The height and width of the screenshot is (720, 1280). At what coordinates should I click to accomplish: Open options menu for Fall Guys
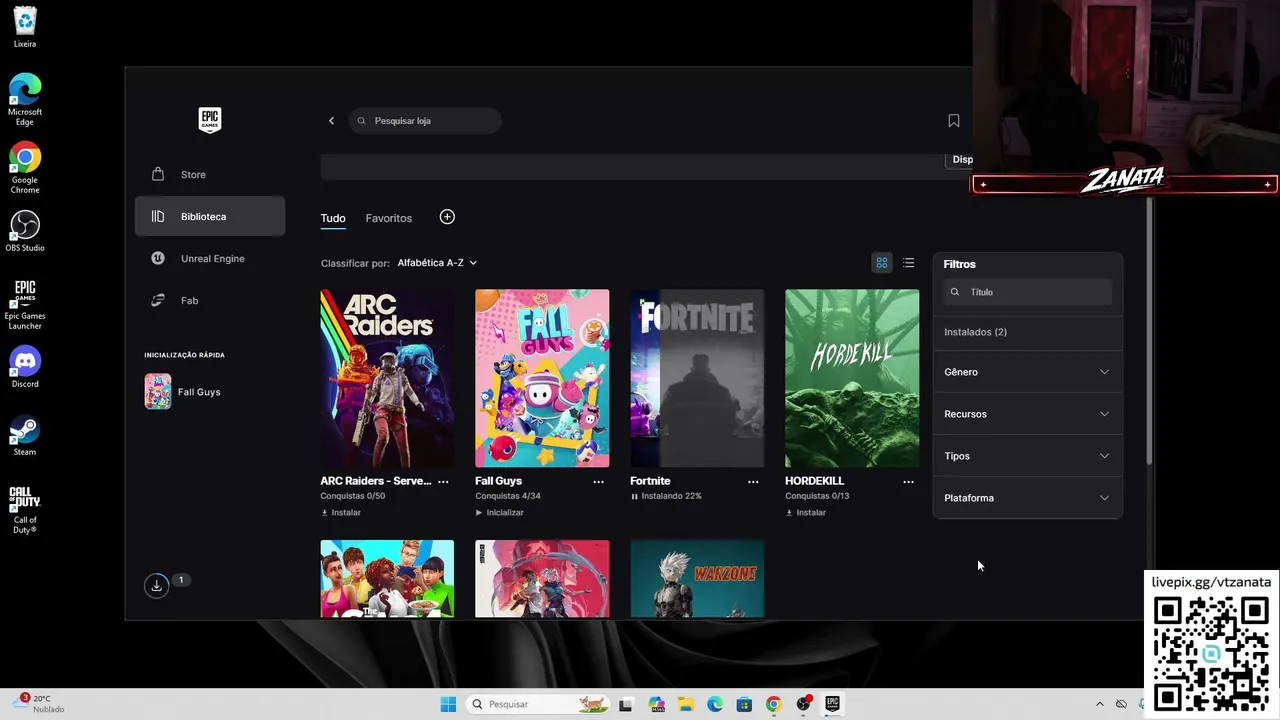[x=598, y=481]
